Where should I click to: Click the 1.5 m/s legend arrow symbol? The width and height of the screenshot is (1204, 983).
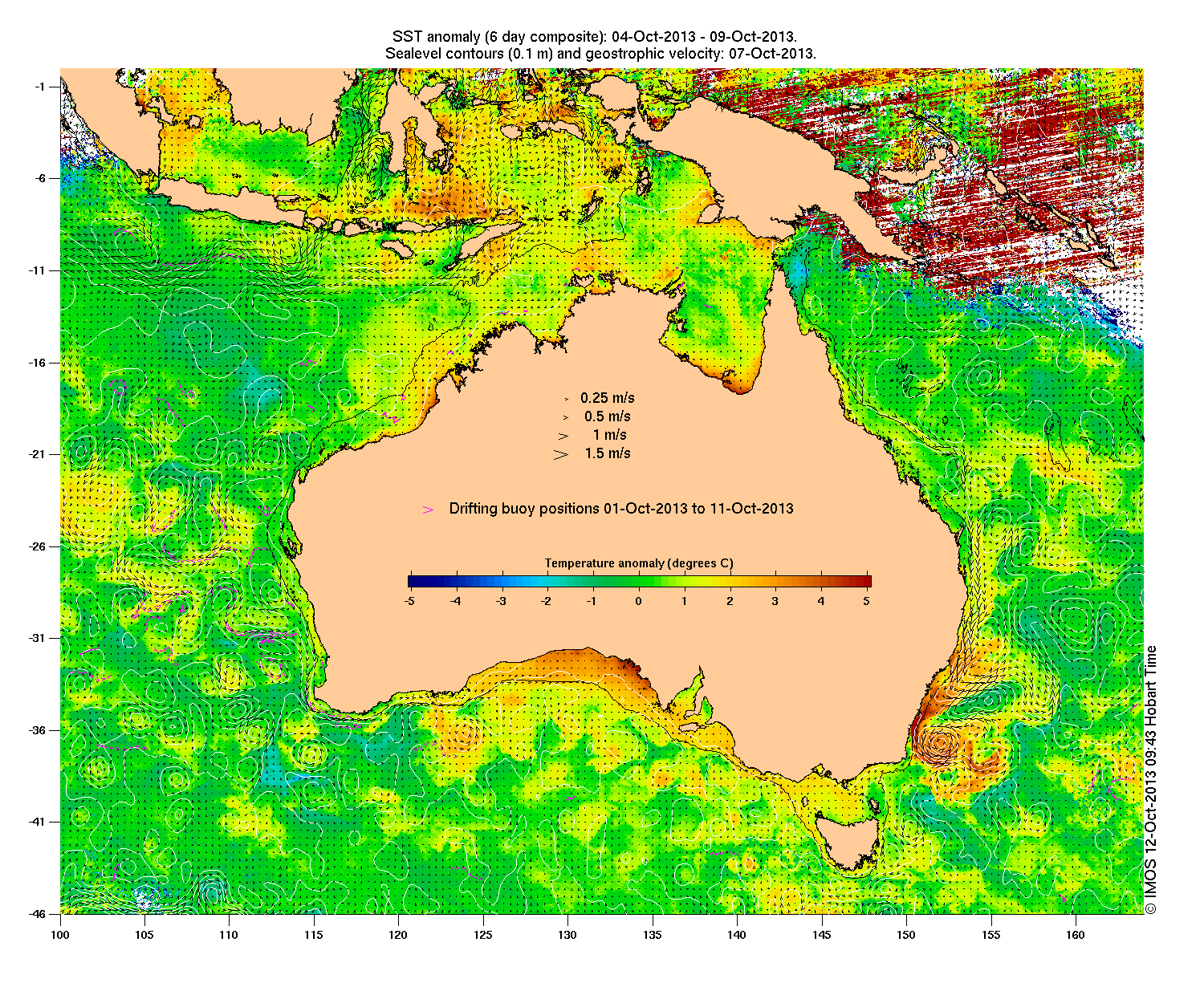561,454
